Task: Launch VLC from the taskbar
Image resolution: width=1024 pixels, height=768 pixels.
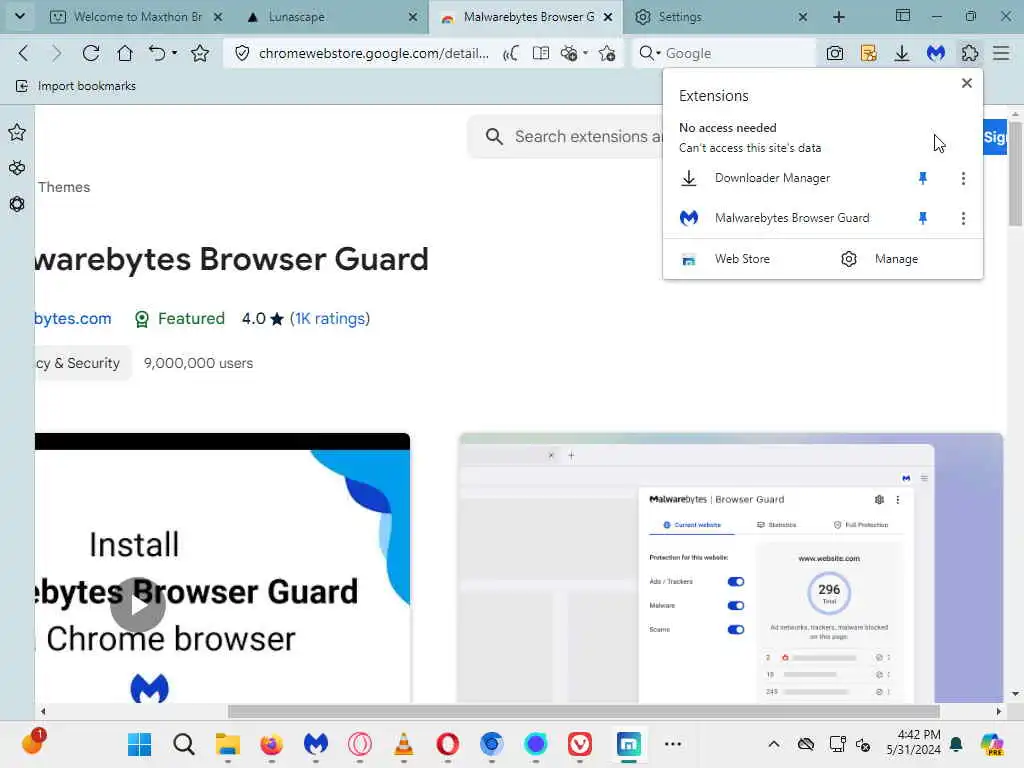Action: (x=404, y=744)
